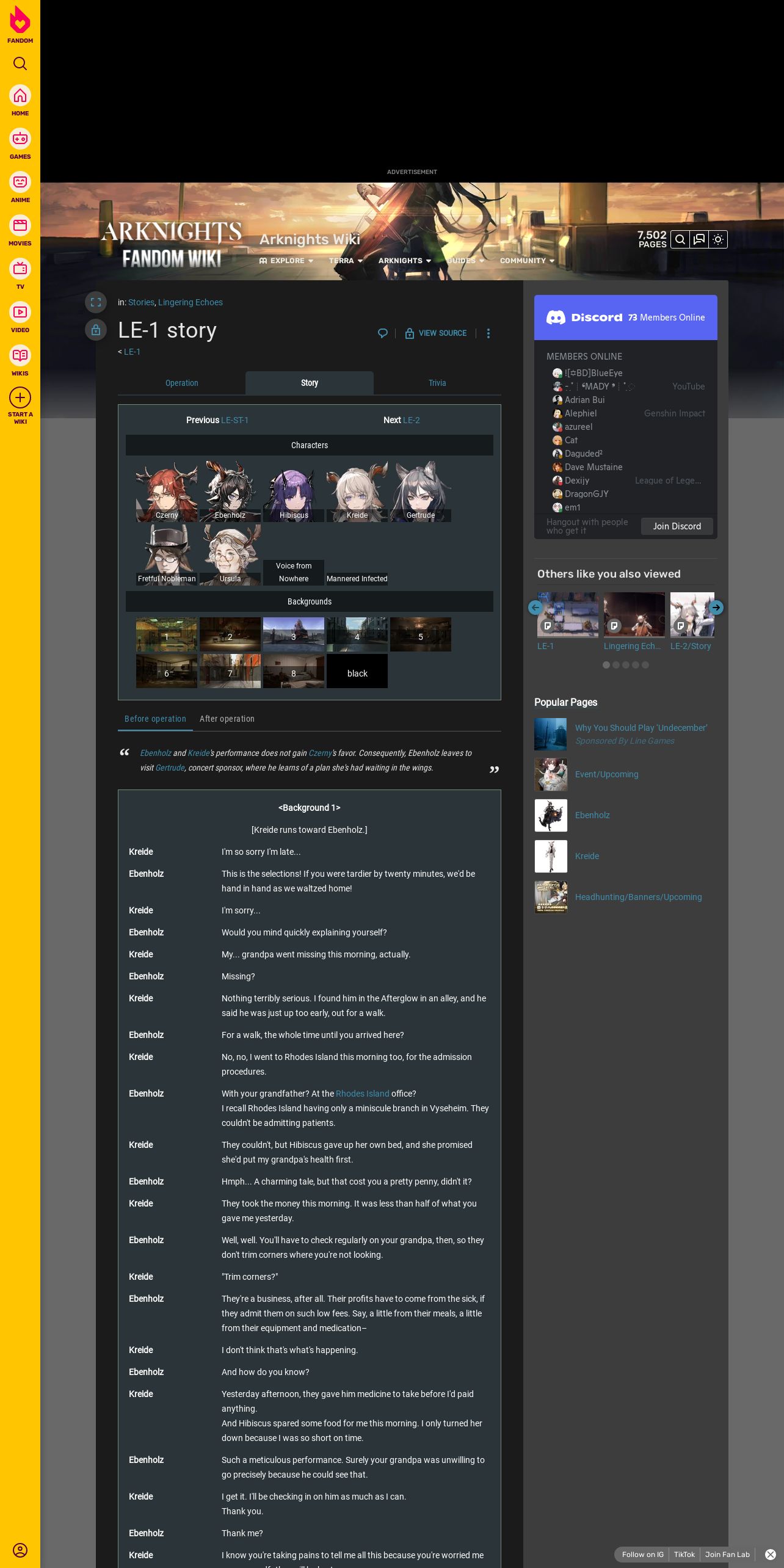Open the Discuss icon in wiki header
The width and height of the screenshot is (784, 1568).
click(699, 239)
